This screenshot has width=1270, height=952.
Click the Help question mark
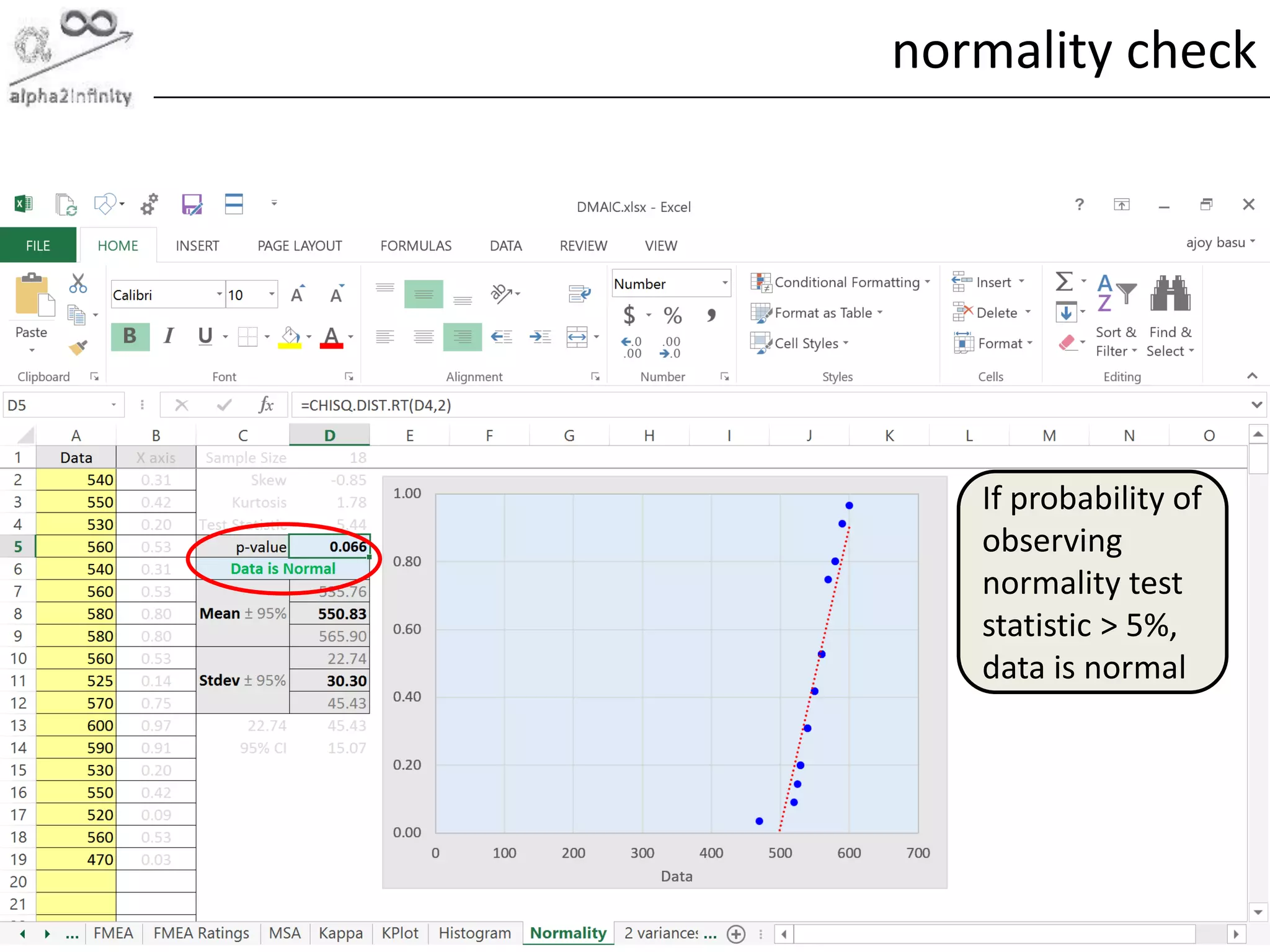[x=1080, y=205]
